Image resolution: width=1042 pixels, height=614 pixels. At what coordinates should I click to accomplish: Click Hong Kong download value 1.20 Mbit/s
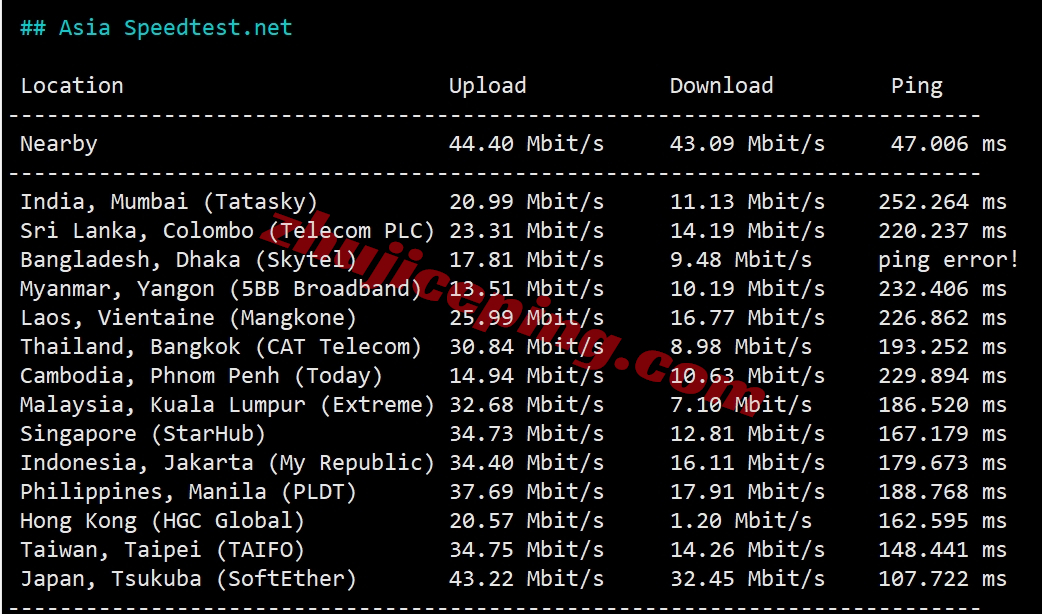(740, 520)
